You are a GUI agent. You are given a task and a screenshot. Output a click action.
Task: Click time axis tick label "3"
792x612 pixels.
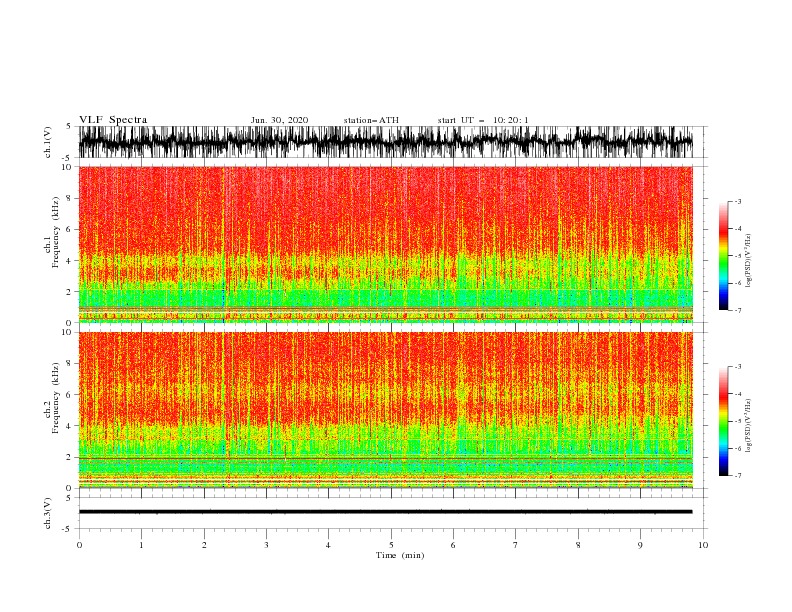point(266,545)
